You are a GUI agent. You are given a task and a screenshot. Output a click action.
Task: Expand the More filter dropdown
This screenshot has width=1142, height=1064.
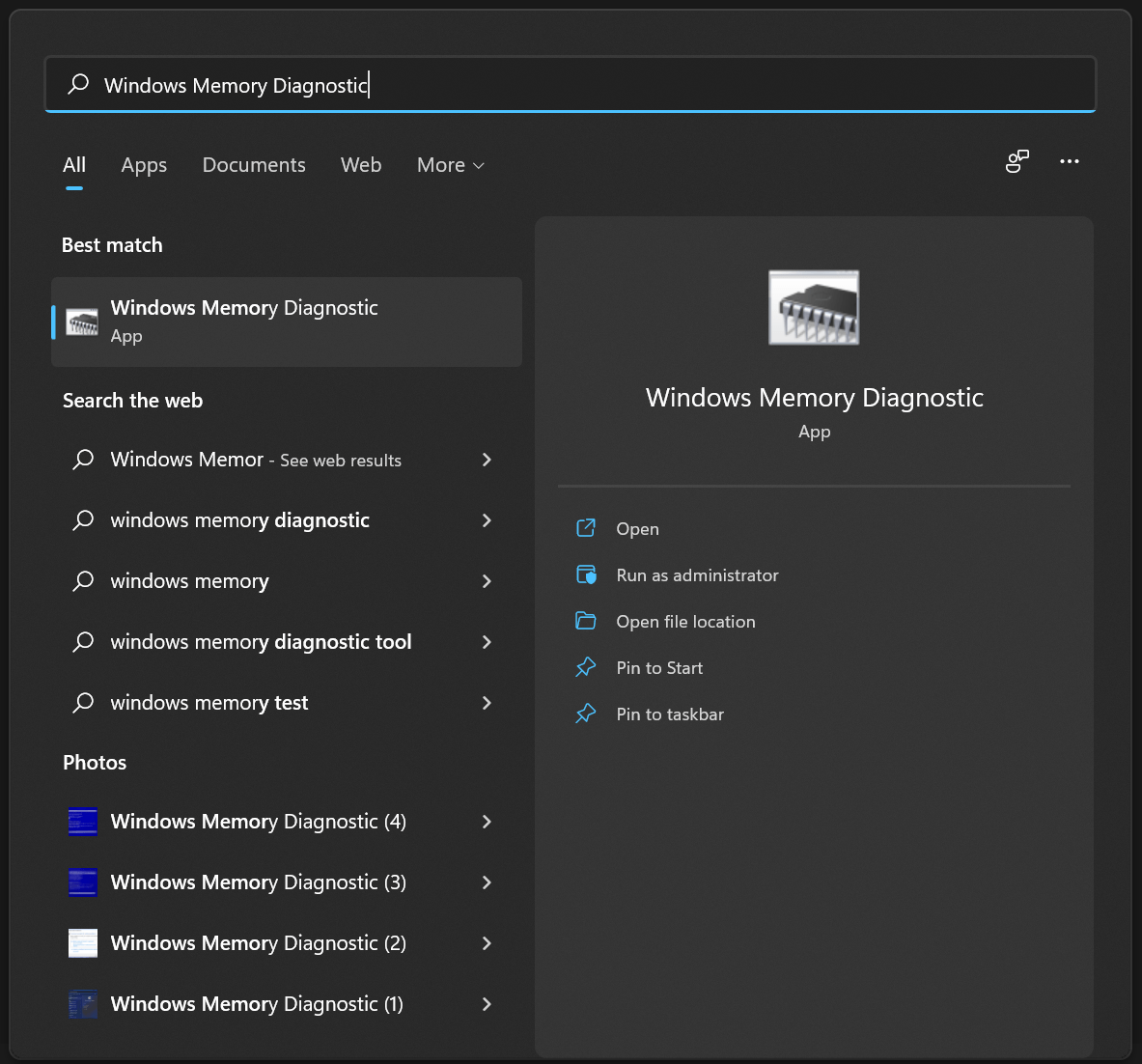click(x=450, y=165)
